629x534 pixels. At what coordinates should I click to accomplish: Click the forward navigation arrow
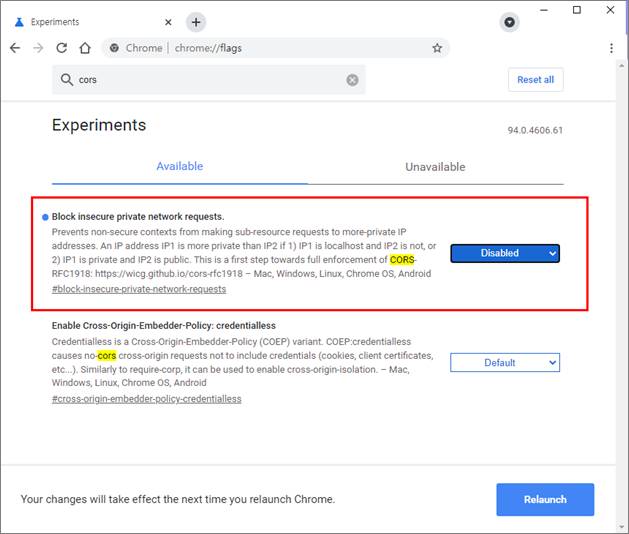click(x=38, y=48)
